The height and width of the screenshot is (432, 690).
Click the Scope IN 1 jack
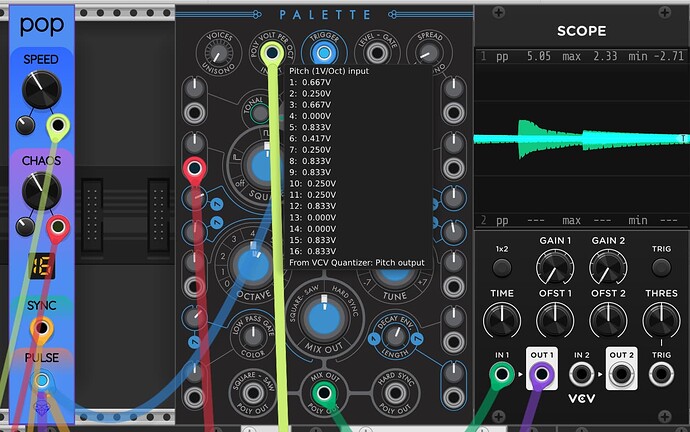pos(502,374)
